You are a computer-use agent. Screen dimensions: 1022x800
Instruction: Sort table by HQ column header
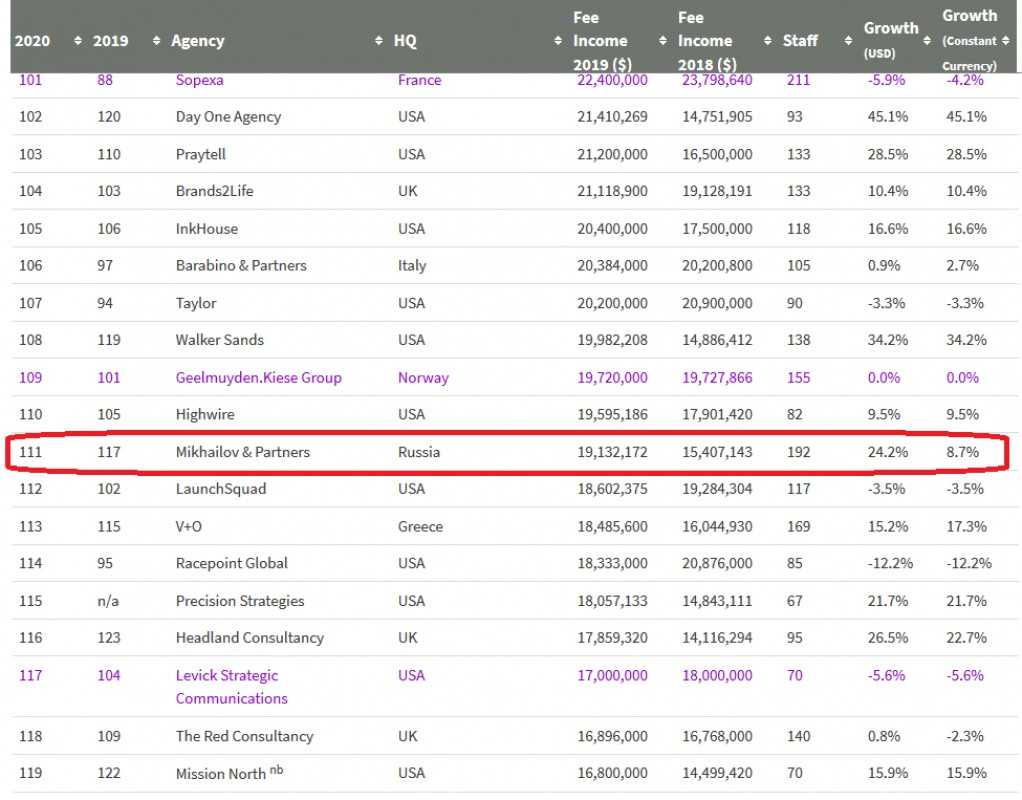point(405,40)
